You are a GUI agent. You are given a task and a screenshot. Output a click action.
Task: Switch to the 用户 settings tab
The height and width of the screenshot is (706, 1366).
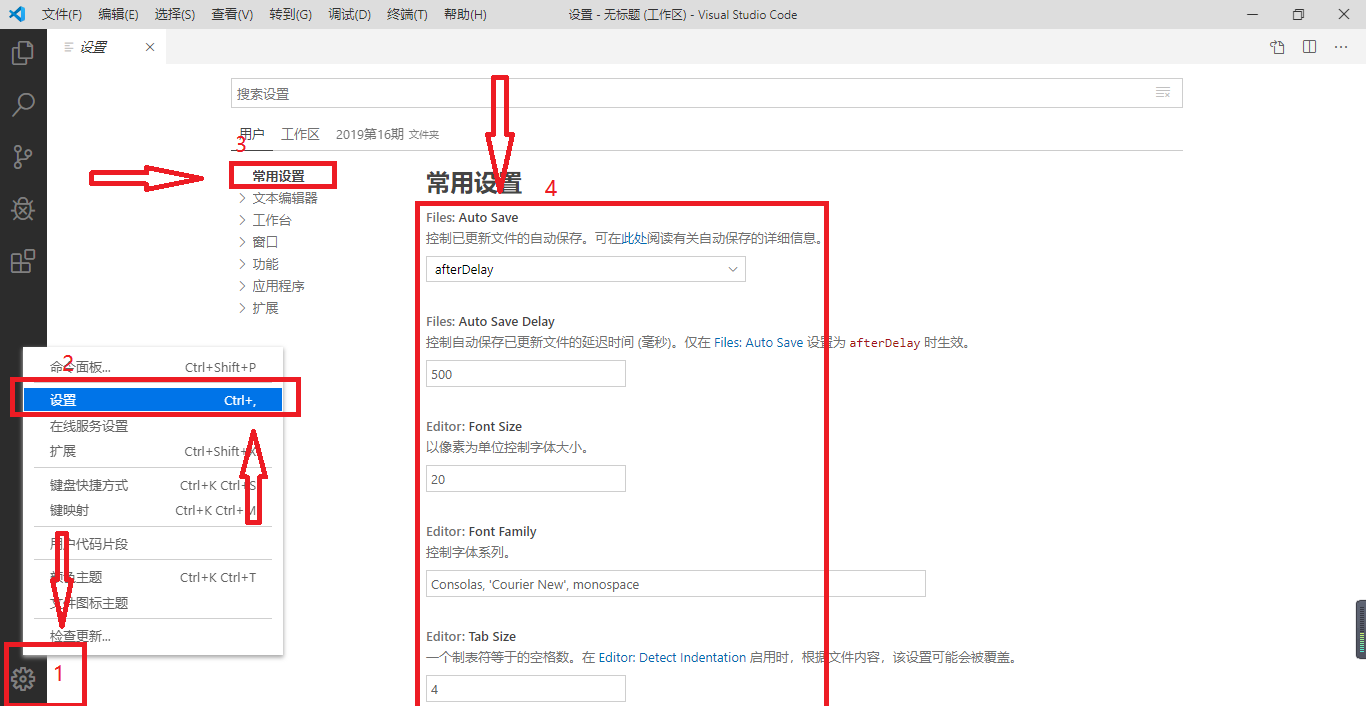252,134
